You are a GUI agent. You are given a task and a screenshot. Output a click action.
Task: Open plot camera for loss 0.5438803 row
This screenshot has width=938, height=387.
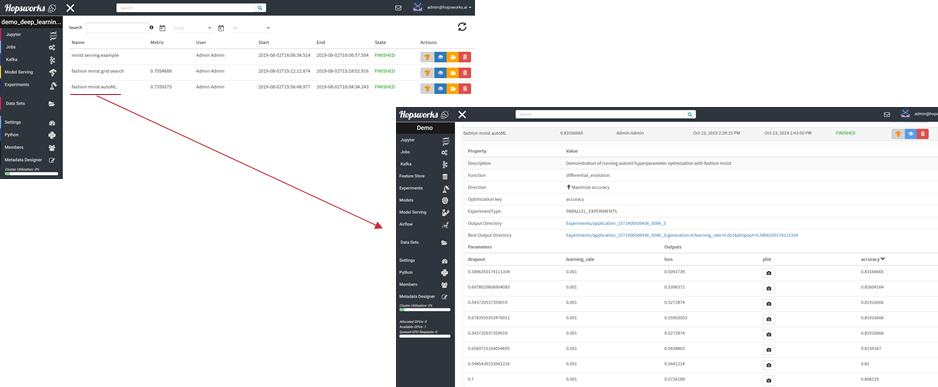[769, 349]
